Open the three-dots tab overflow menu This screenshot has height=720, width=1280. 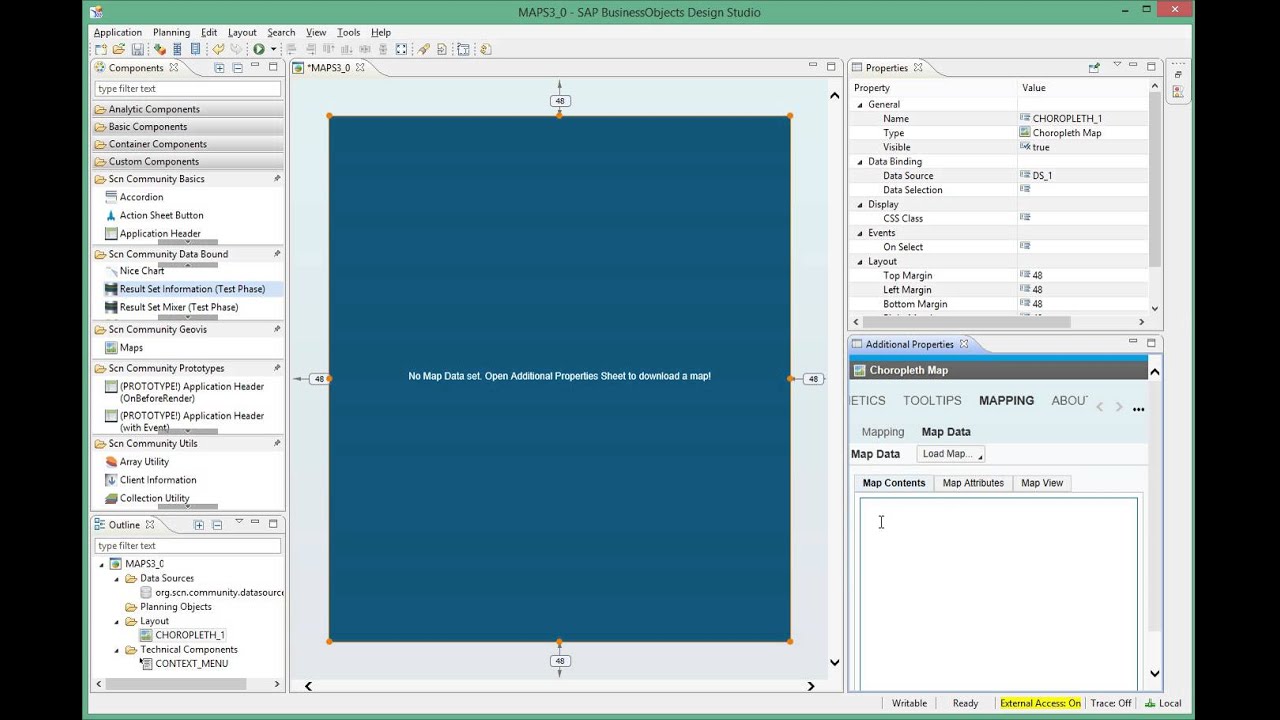pos(1138,409)
